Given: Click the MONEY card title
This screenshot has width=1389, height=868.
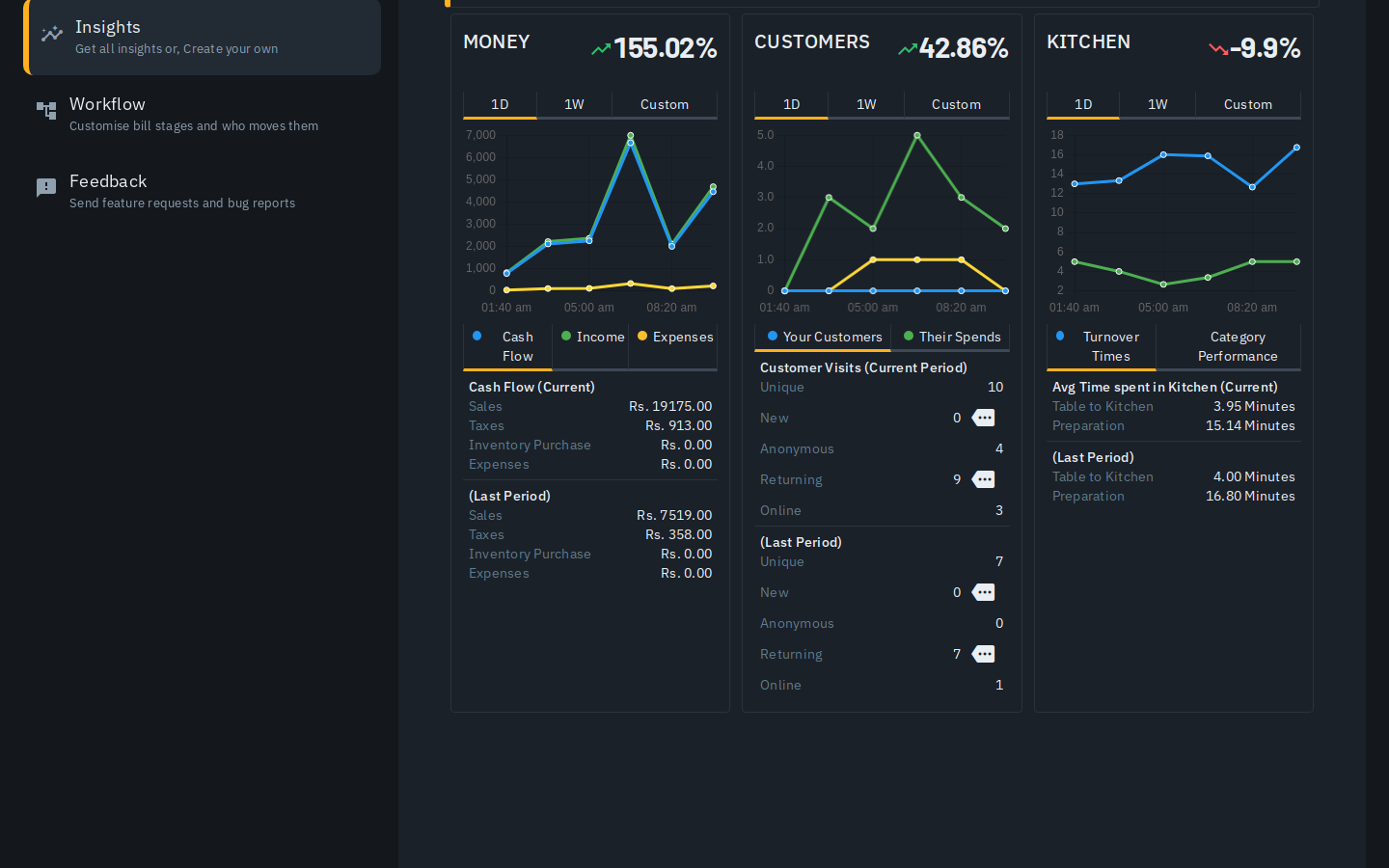Looking at the screenshot, I should tap(497, 41).
